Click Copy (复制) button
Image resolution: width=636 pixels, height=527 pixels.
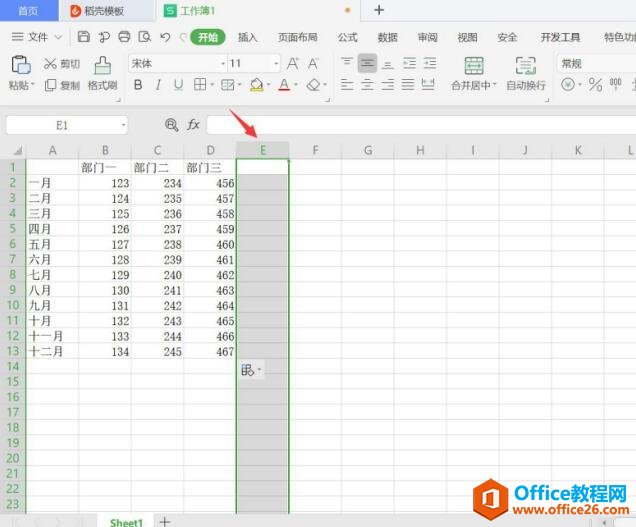[x=62, y=85]
